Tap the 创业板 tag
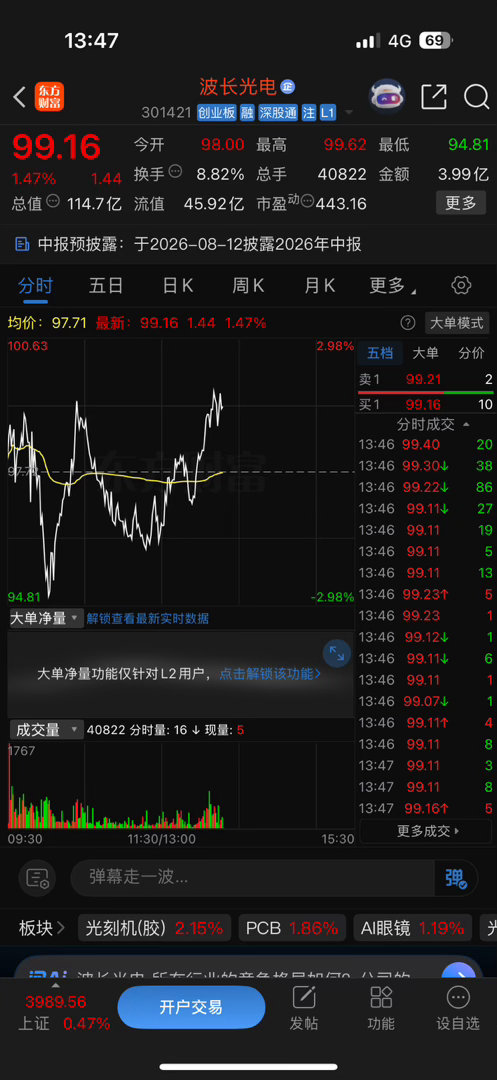The width and height of the screenshot is (497, 1080). (x=216, y=112)
